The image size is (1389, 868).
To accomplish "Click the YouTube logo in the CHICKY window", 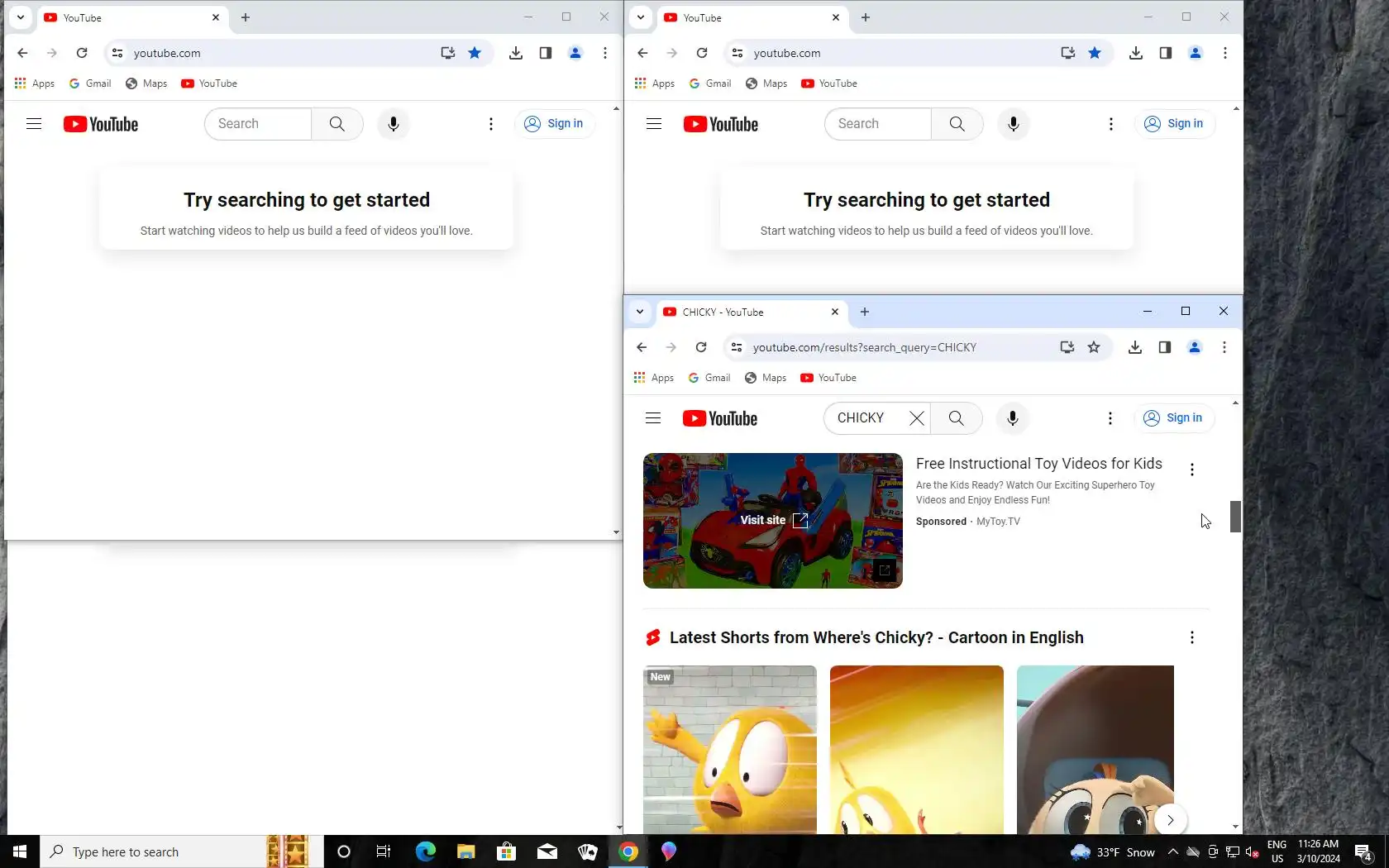I will tap(720, 418).
